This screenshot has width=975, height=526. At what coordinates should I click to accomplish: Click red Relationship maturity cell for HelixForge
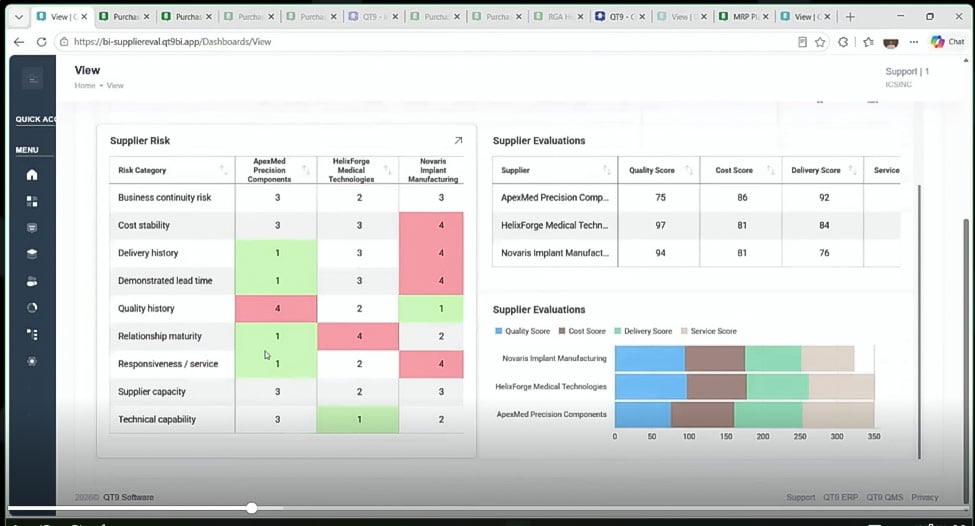(x=358, y=336)
